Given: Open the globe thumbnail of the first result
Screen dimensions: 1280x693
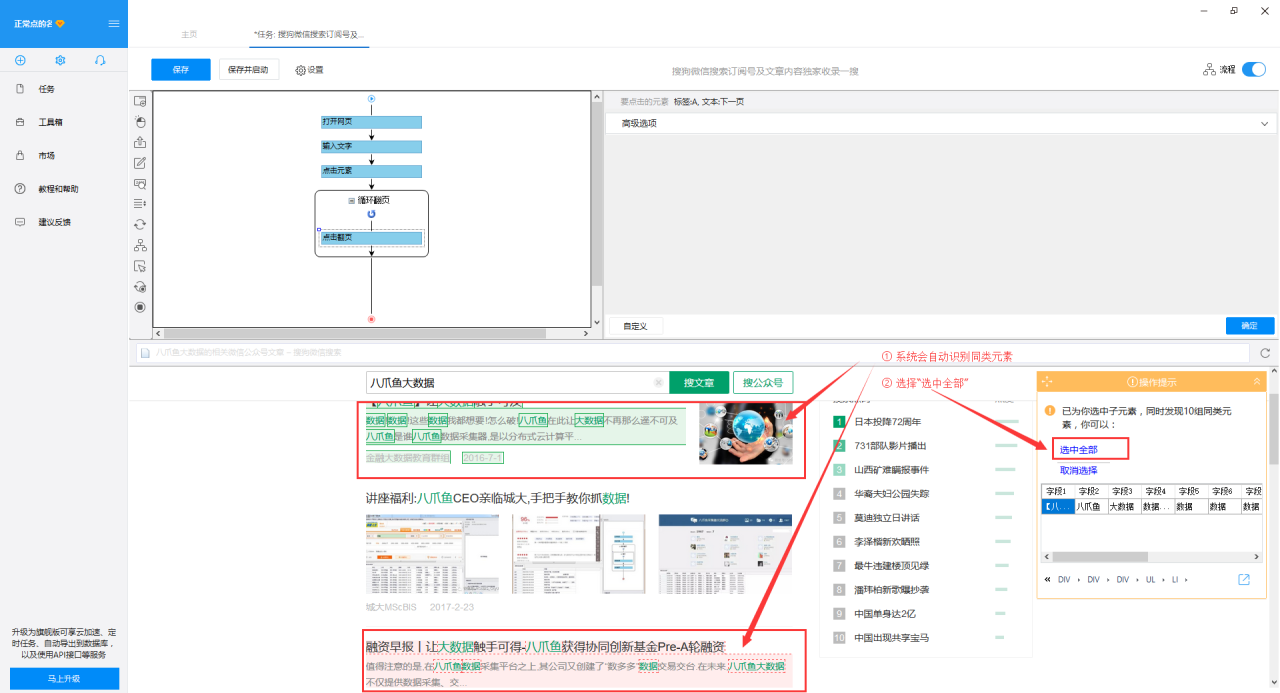Looking at the screenshot, I should [x=746, y=433].
